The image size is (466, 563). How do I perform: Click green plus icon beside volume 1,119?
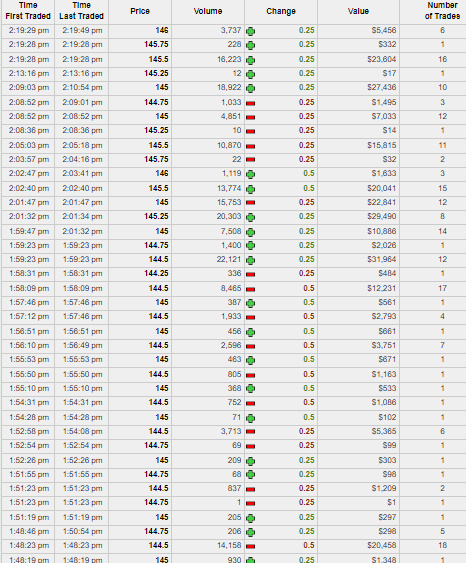(251, 175)
